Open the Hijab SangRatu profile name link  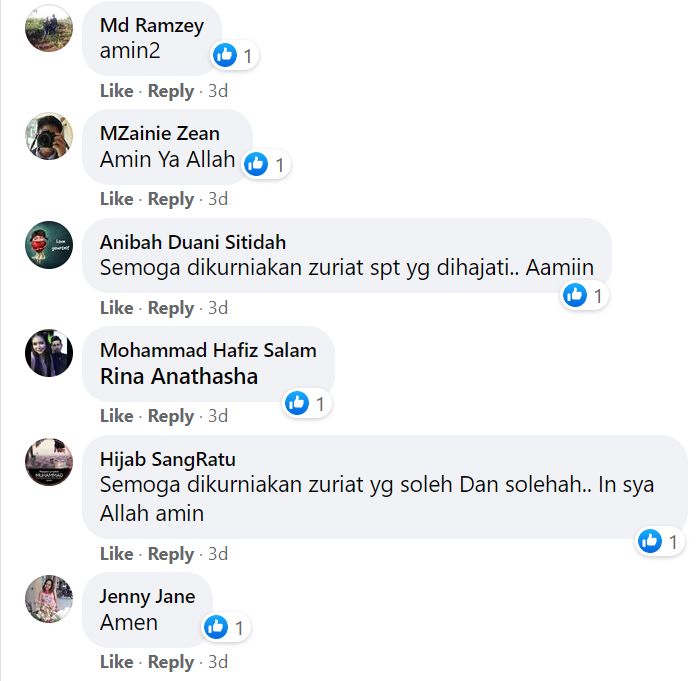click(167, 459)
